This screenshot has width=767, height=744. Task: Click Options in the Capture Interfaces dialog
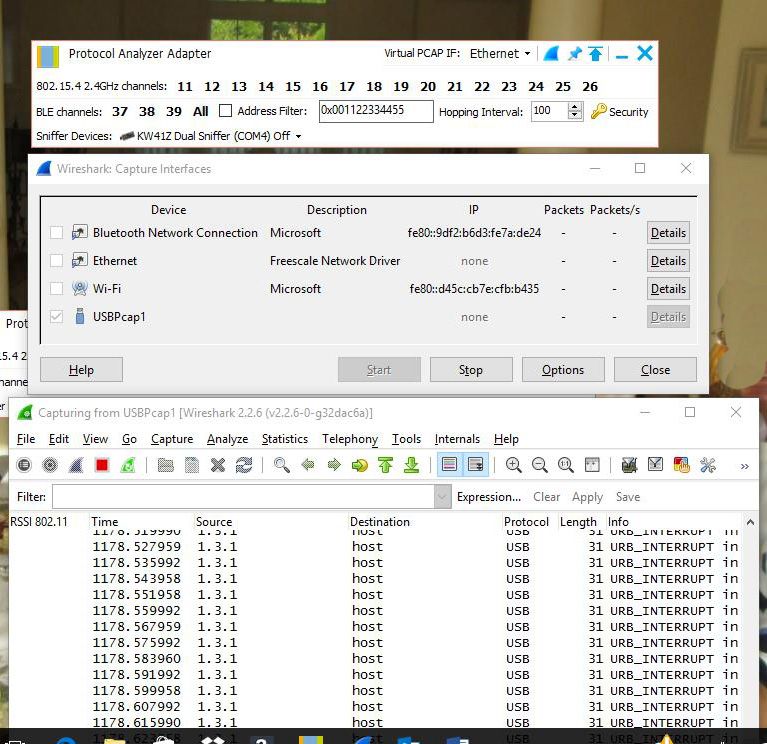pyautogui.click(x=563, y=369)
